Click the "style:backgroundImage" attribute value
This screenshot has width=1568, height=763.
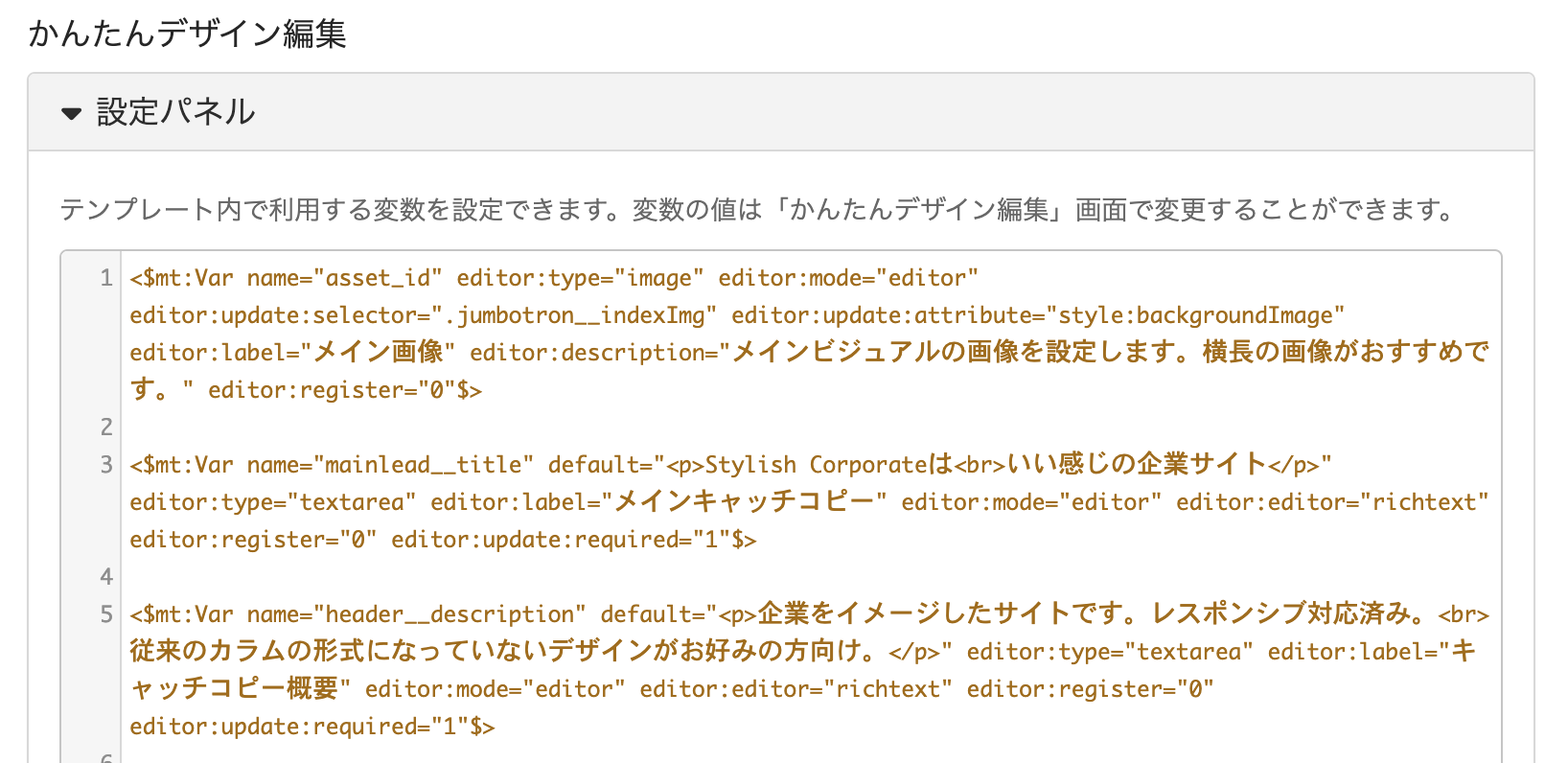coord(1195,315)
